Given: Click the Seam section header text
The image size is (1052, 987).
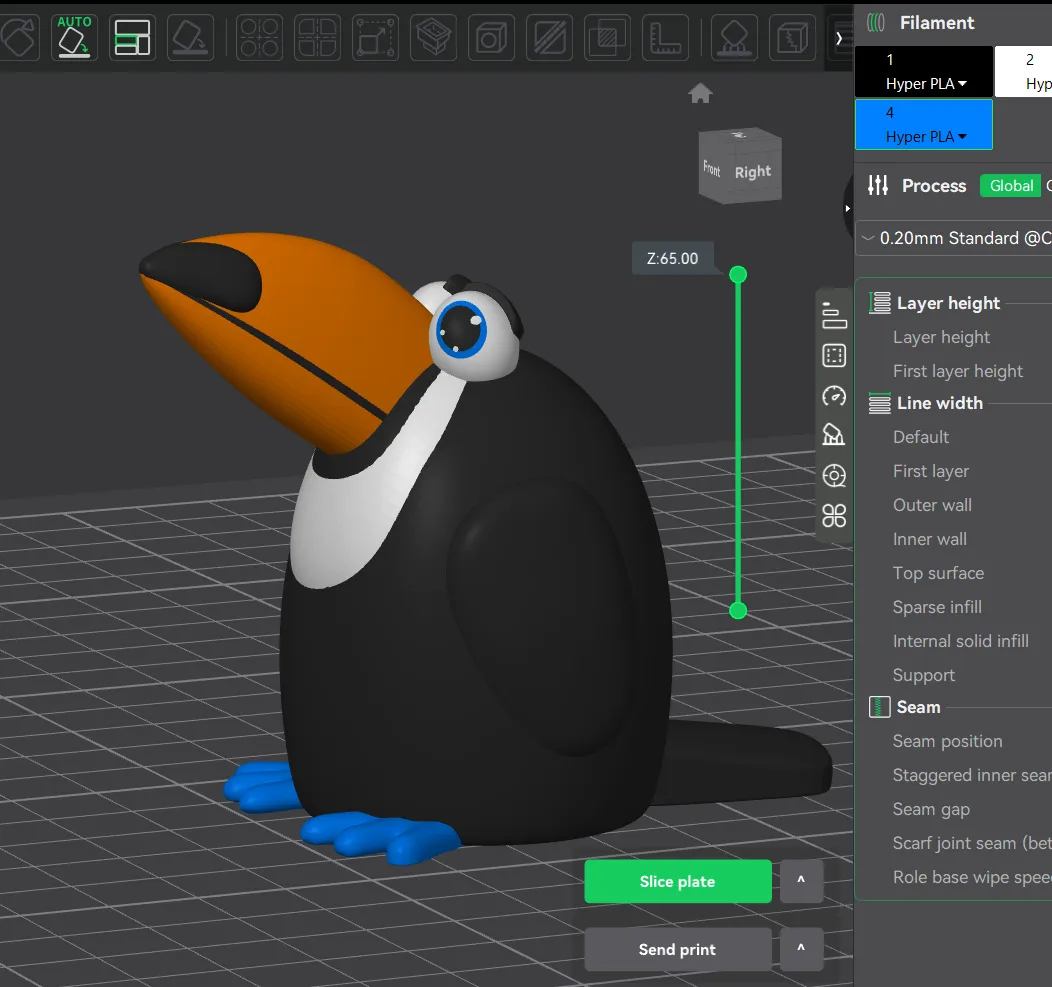Looking at the screenshot, I should [x=918, y=707].
